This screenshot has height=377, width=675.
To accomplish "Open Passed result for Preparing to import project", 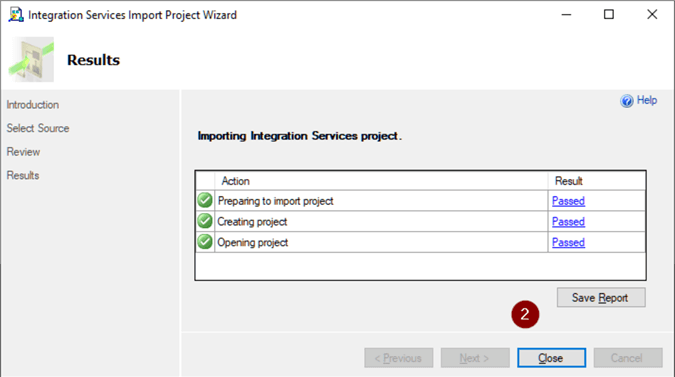I will (x=568, y=201).
